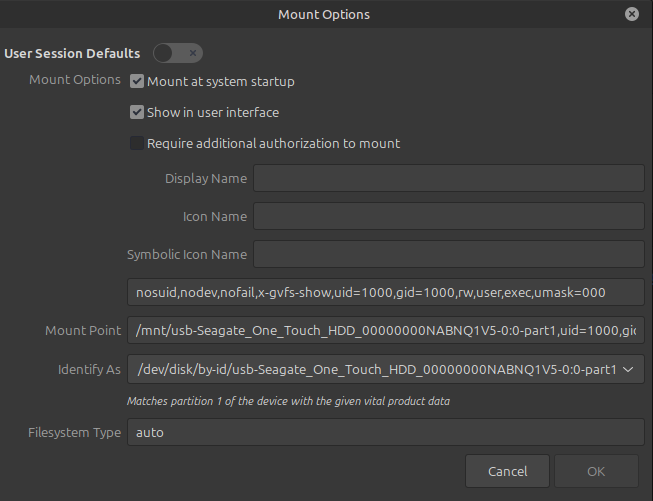Close the Mount Options dialog window

tap(632, 14)
